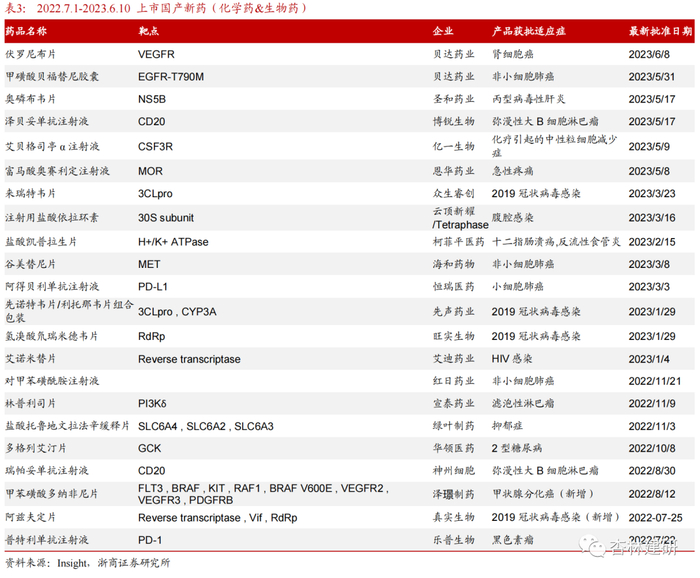Select the date 2023/5/8

649,171
